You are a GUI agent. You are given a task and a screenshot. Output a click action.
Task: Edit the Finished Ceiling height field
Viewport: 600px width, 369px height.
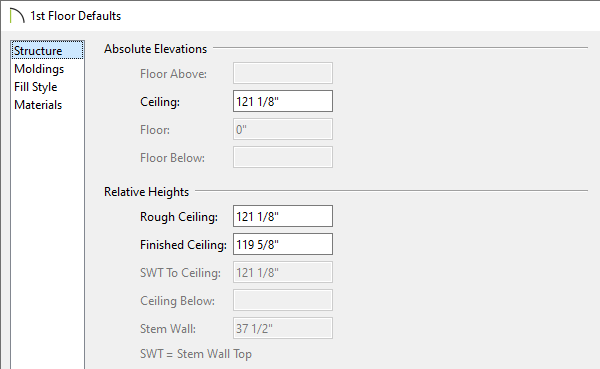(x=283, y=244)
